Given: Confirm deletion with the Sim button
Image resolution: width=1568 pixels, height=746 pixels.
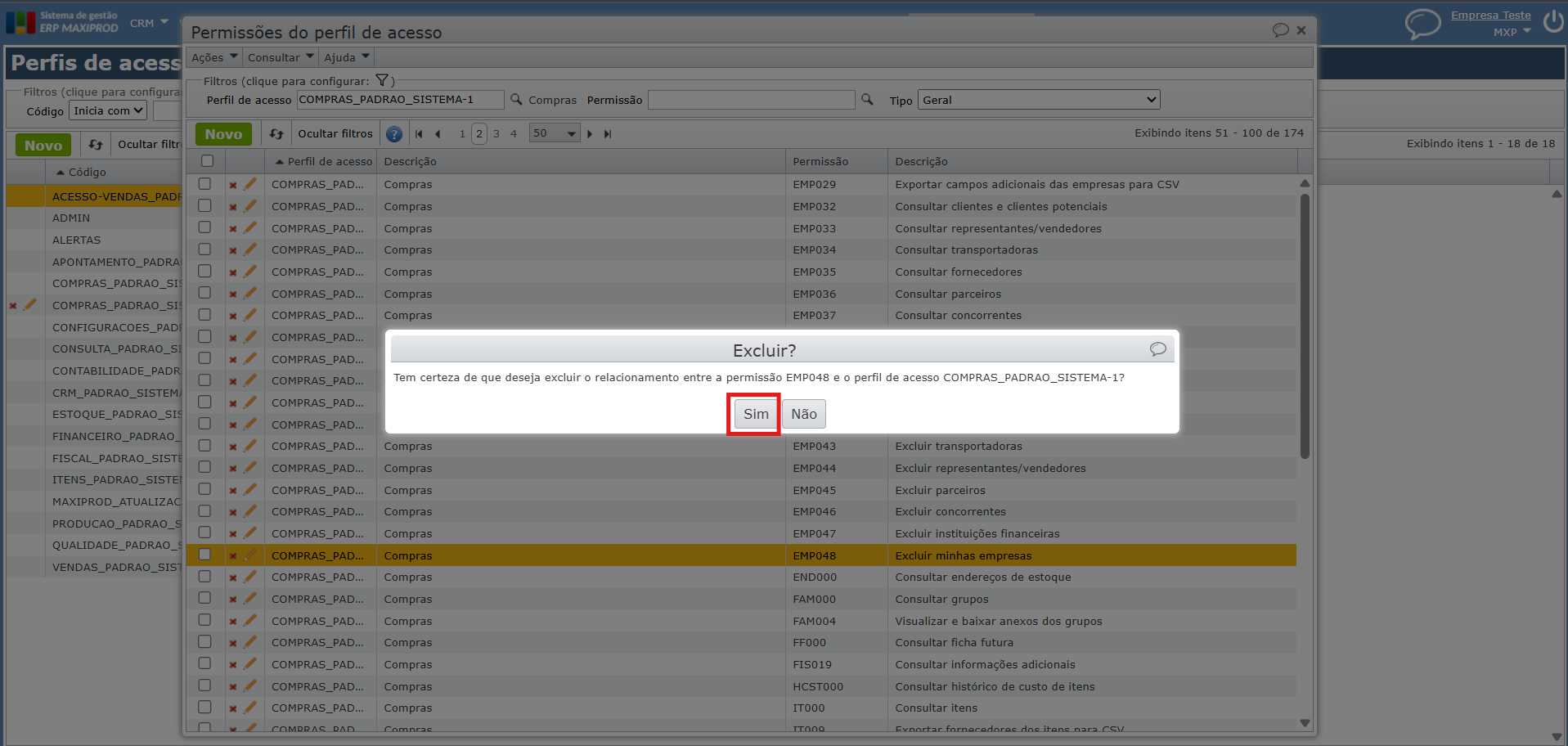Looking at the screenshot, I should 756,414.
